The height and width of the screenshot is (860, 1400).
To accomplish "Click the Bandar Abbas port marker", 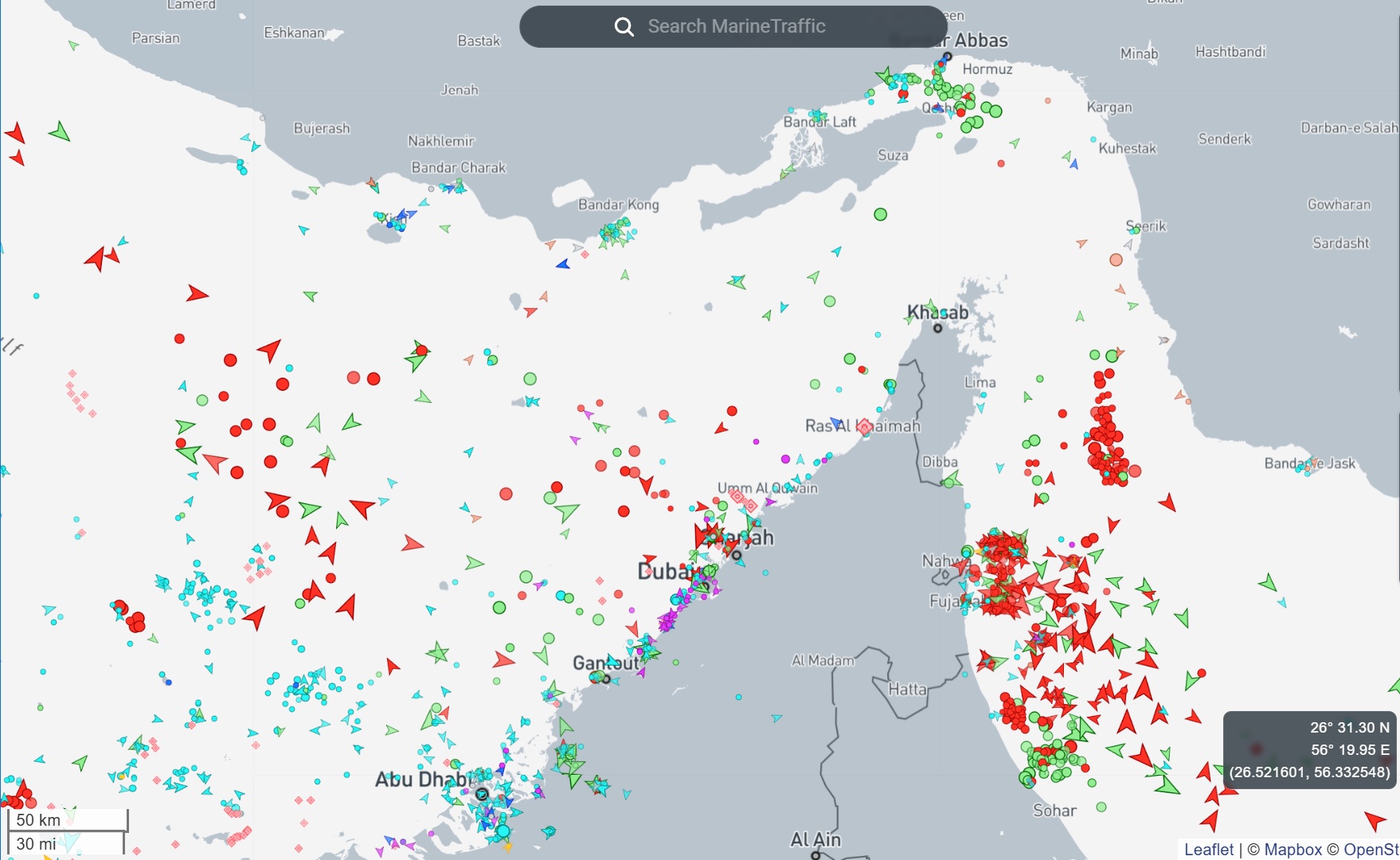I will coord(947,57).
